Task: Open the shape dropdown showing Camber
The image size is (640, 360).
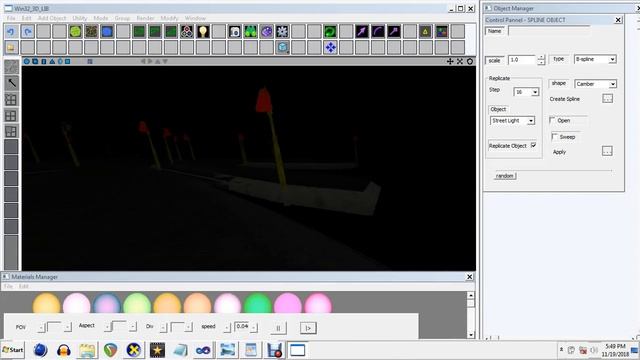Action: pos(595,84)
